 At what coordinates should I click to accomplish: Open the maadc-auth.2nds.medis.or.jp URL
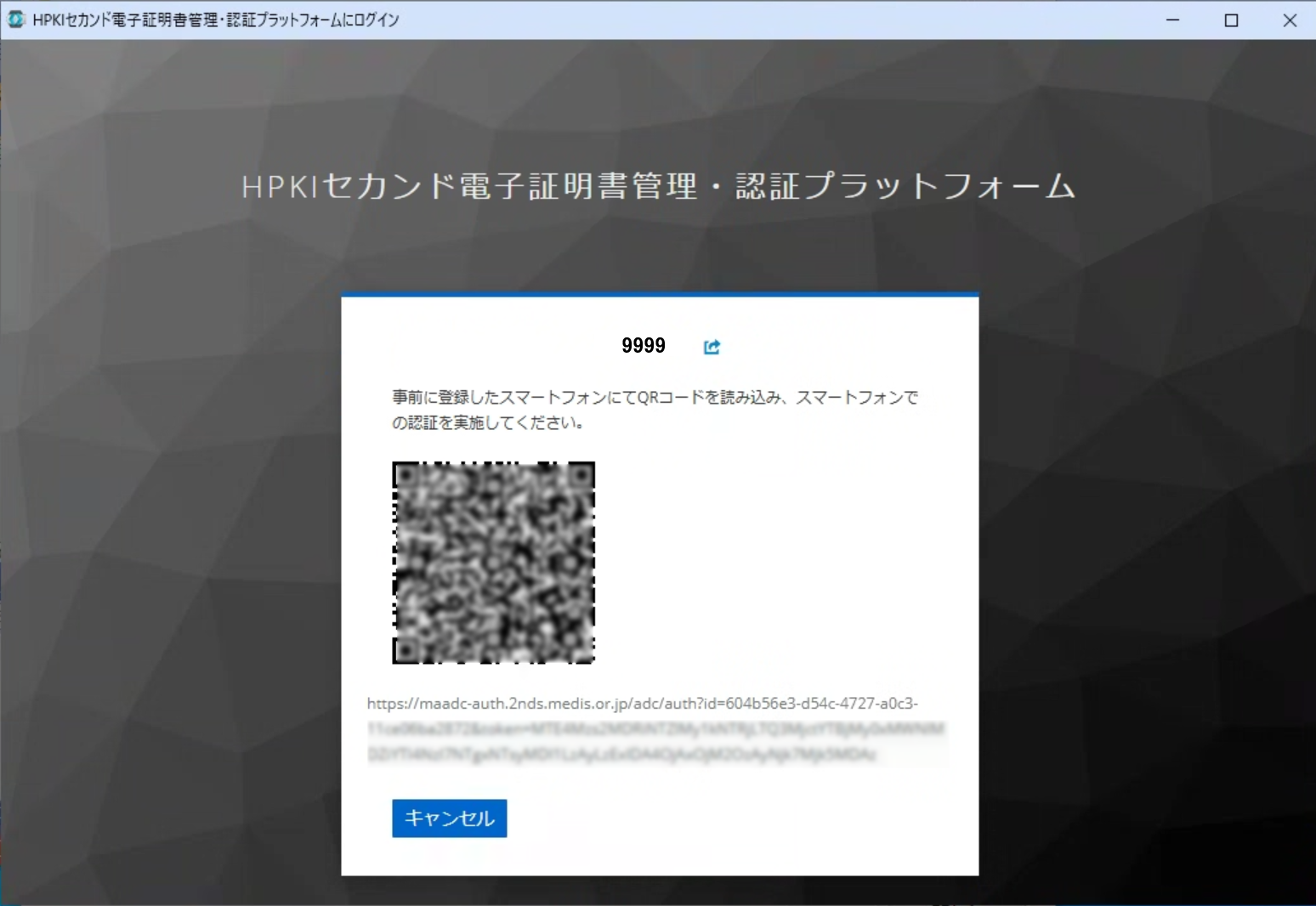point(642,704)
